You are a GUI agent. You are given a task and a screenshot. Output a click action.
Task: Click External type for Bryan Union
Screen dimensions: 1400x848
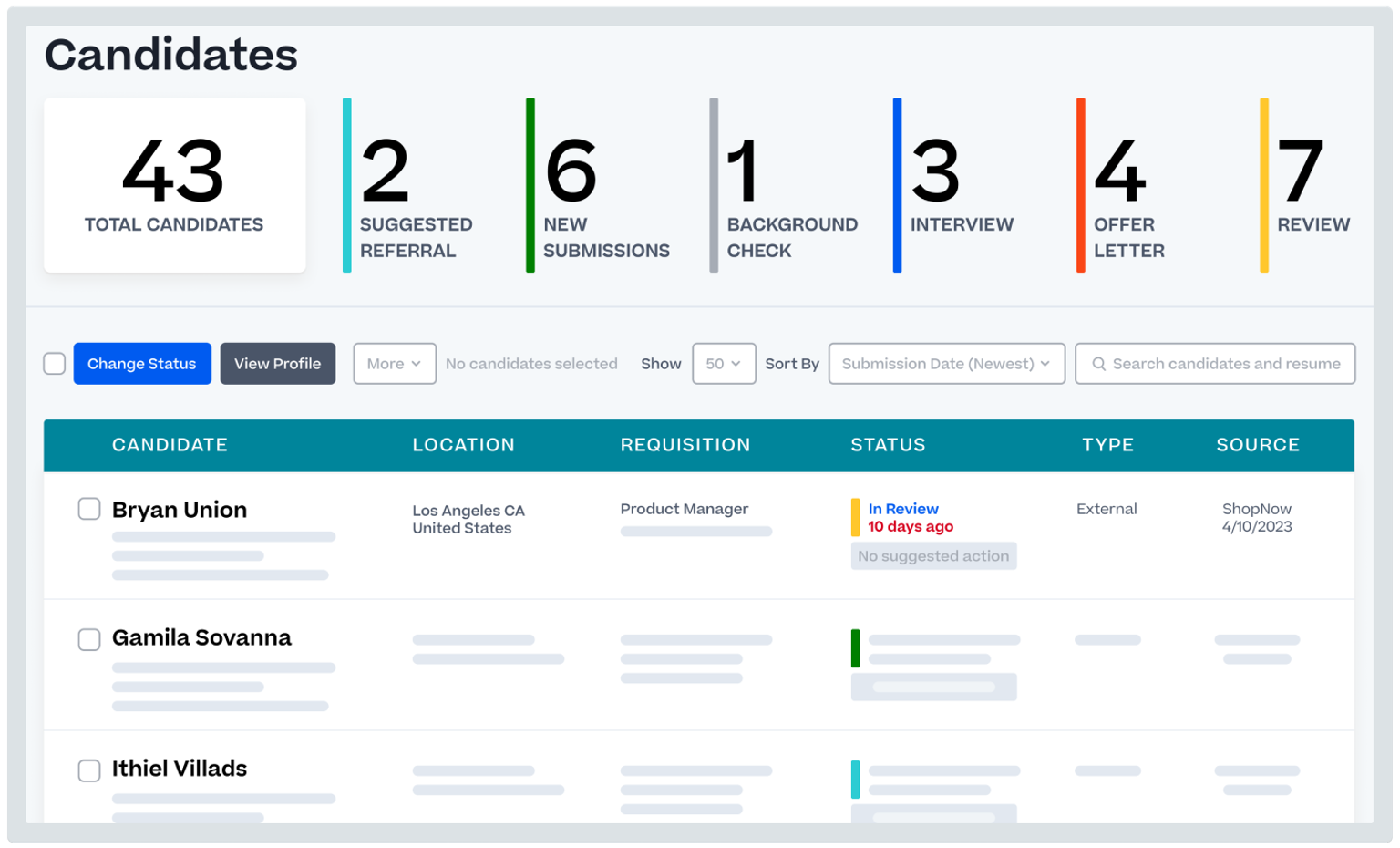pos(1107,509)
